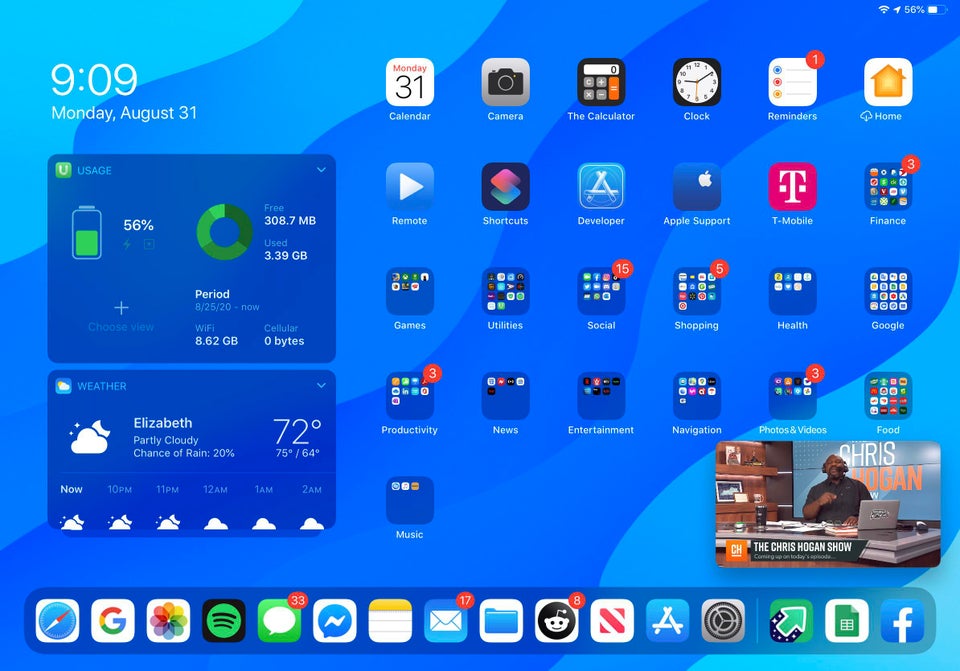Collapse the Usage widget chevron
960x671 pixels.
click(x=321, y=170)
